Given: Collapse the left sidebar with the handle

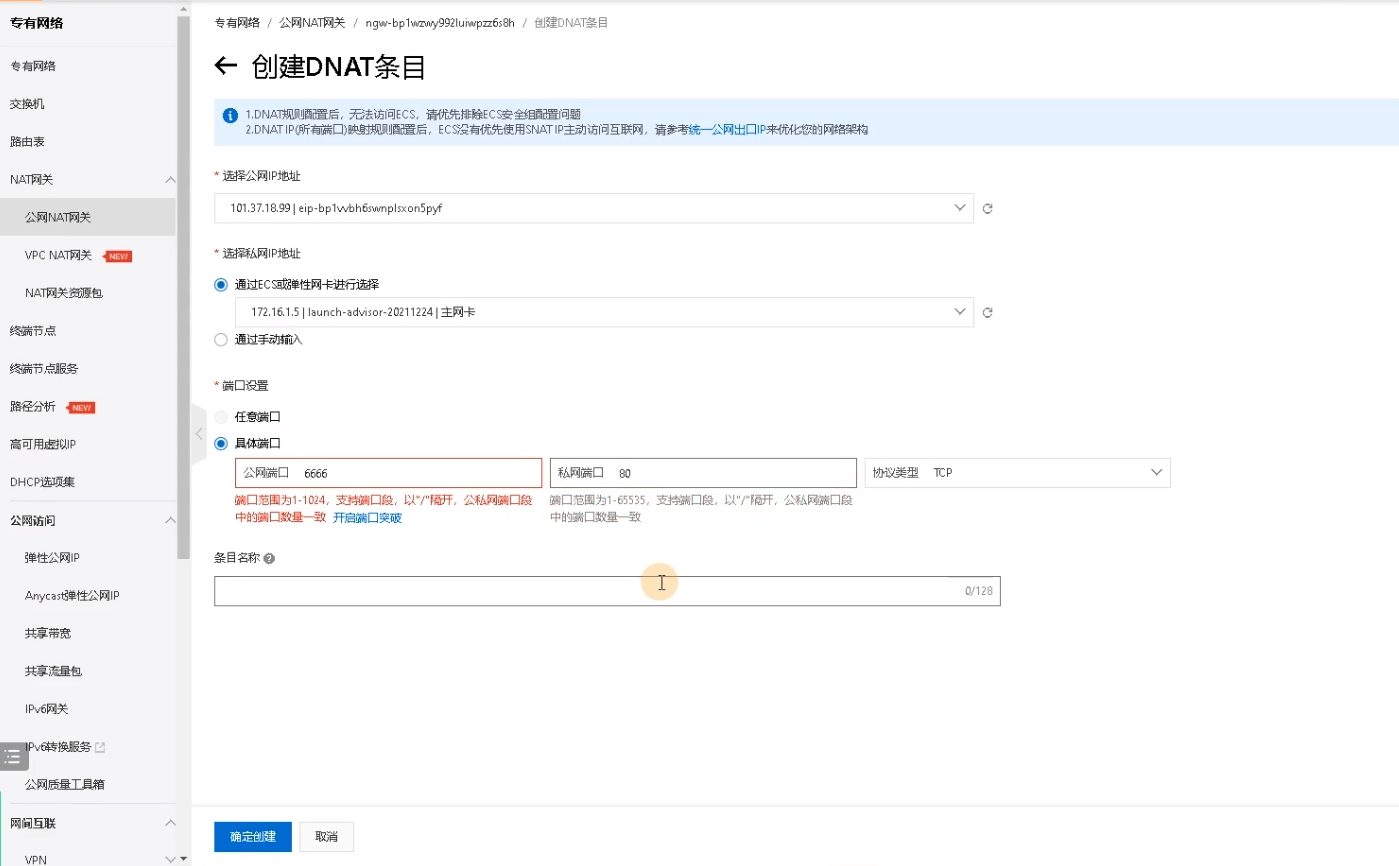Looking at the screenshot, I should pos(198,434).
